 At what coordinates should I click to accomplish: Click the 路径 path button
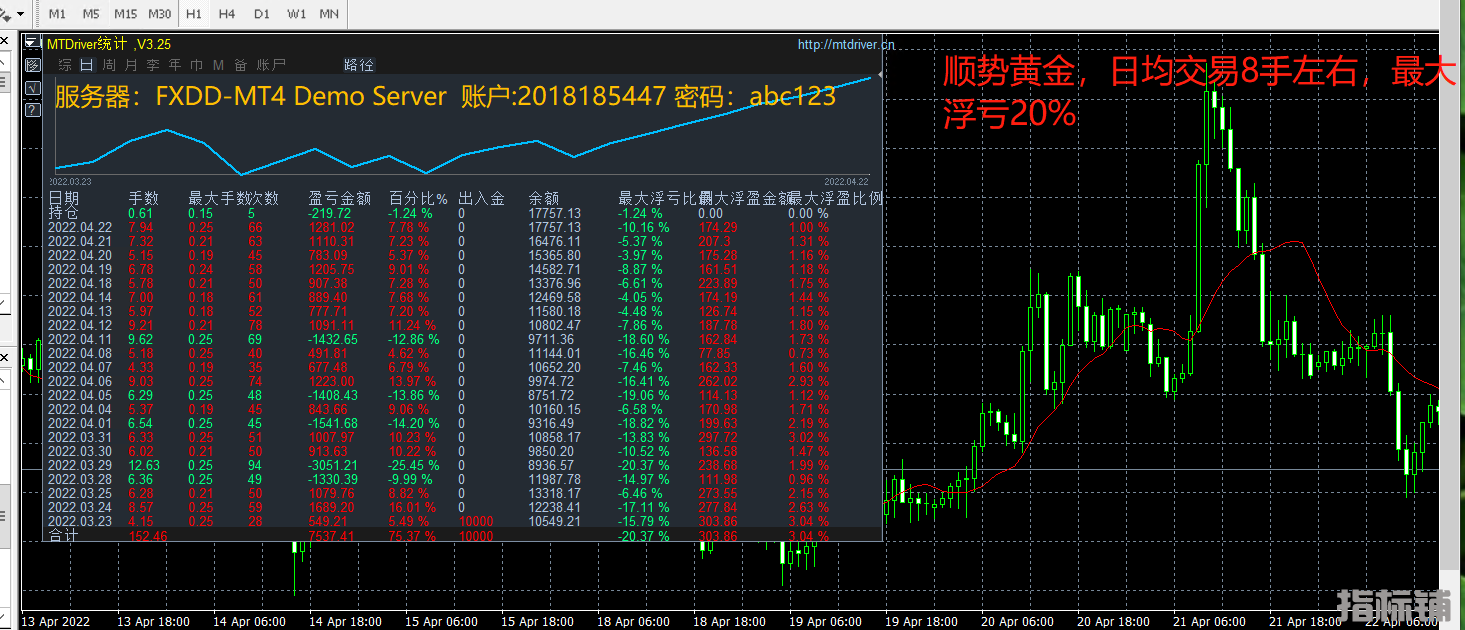[359, 65]
